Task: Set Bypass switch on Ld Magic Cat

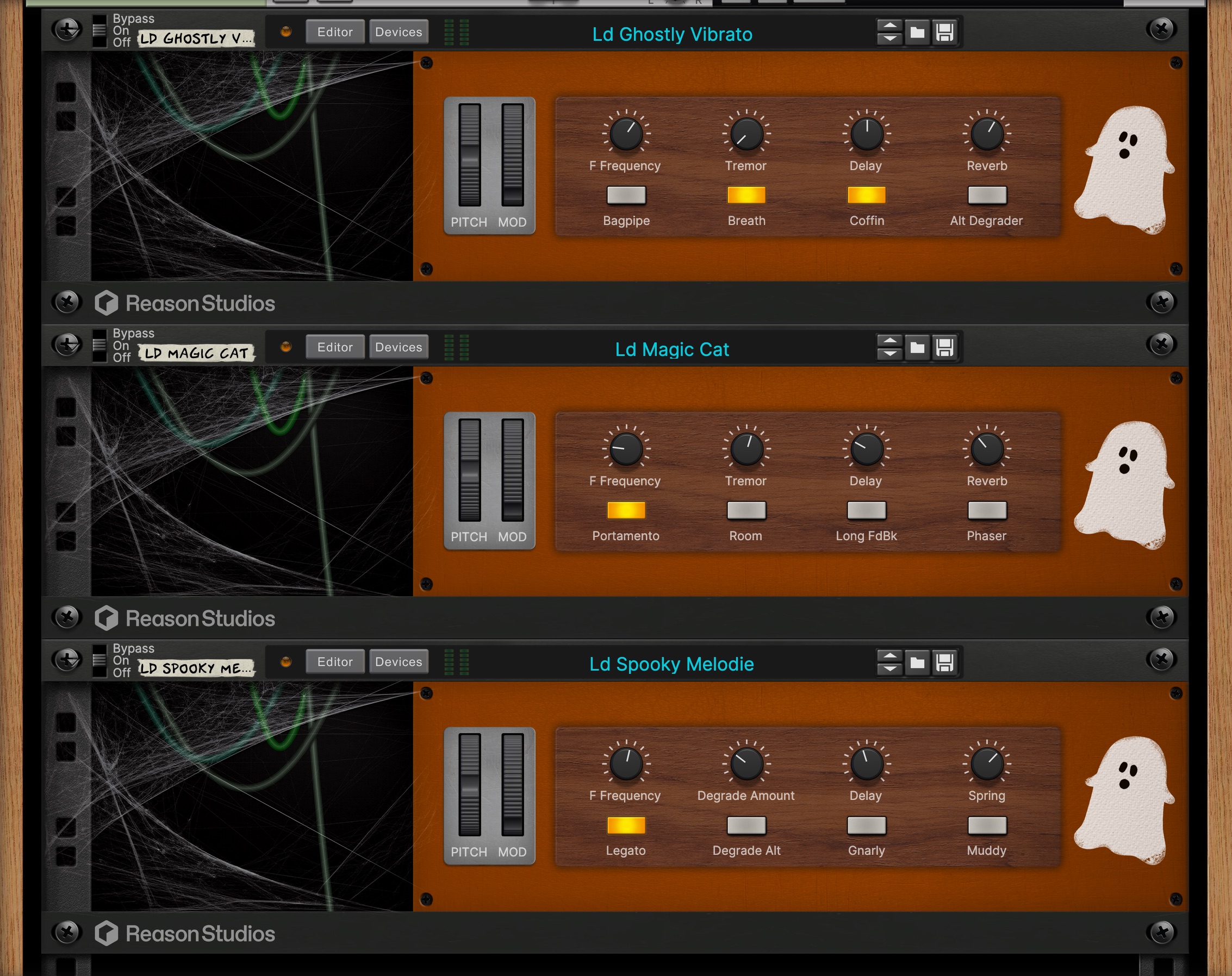Action: [99, 346]
